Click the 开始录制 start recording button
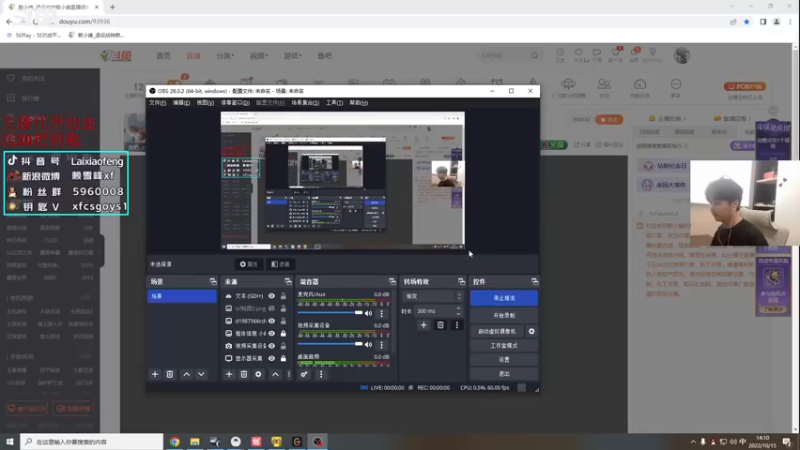Viewport: 800px width, 450px height. [504, 315]
